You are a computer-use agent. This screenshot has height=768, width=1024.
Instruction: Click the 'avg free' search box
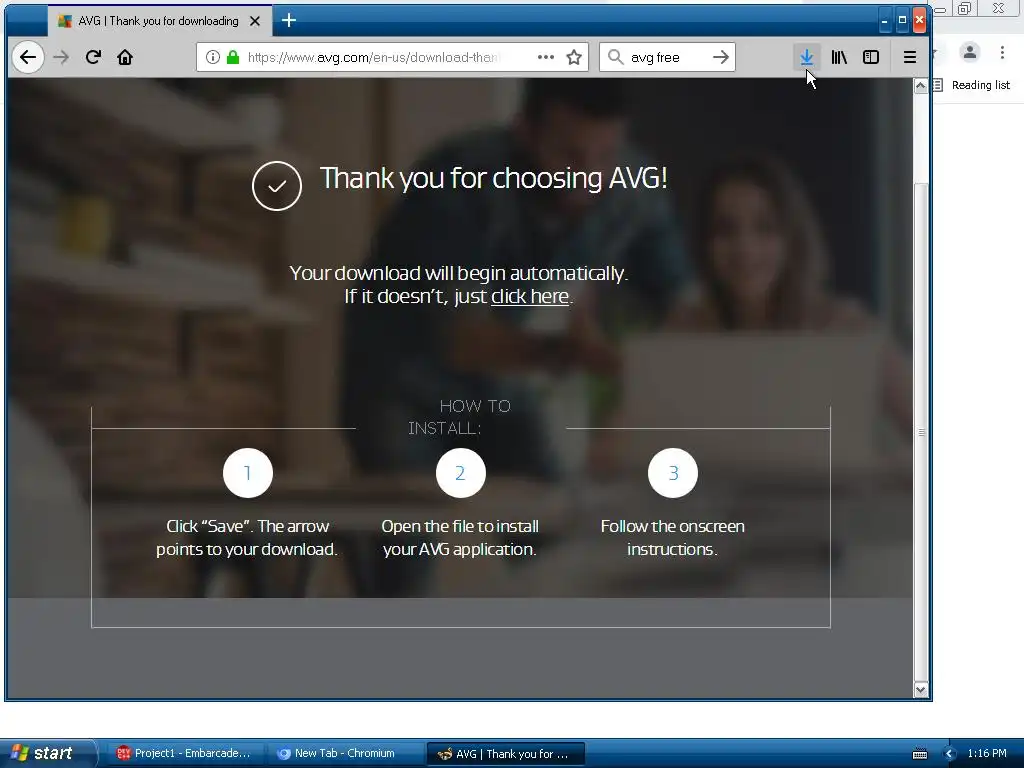(667, 57)
